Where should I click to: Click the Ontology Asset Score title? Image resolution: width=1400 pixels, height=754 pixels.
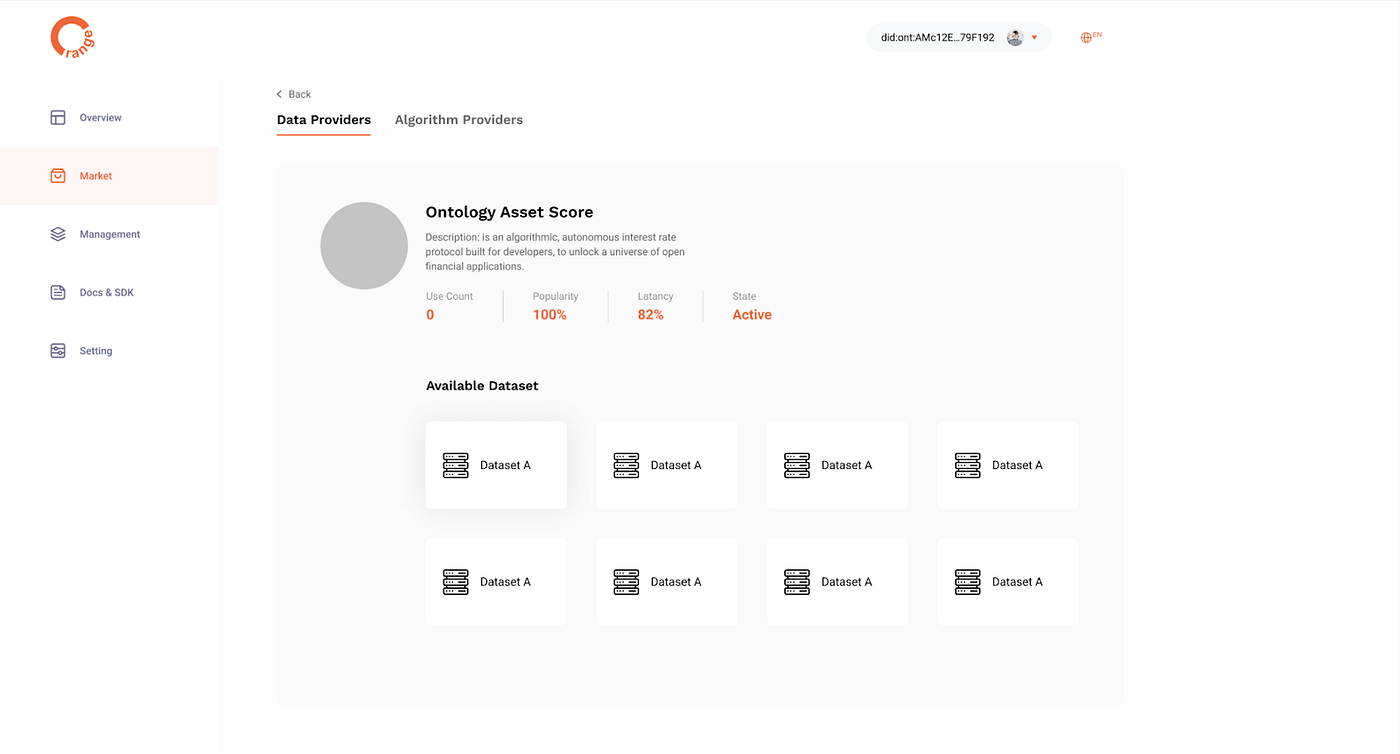coord(510,212)
